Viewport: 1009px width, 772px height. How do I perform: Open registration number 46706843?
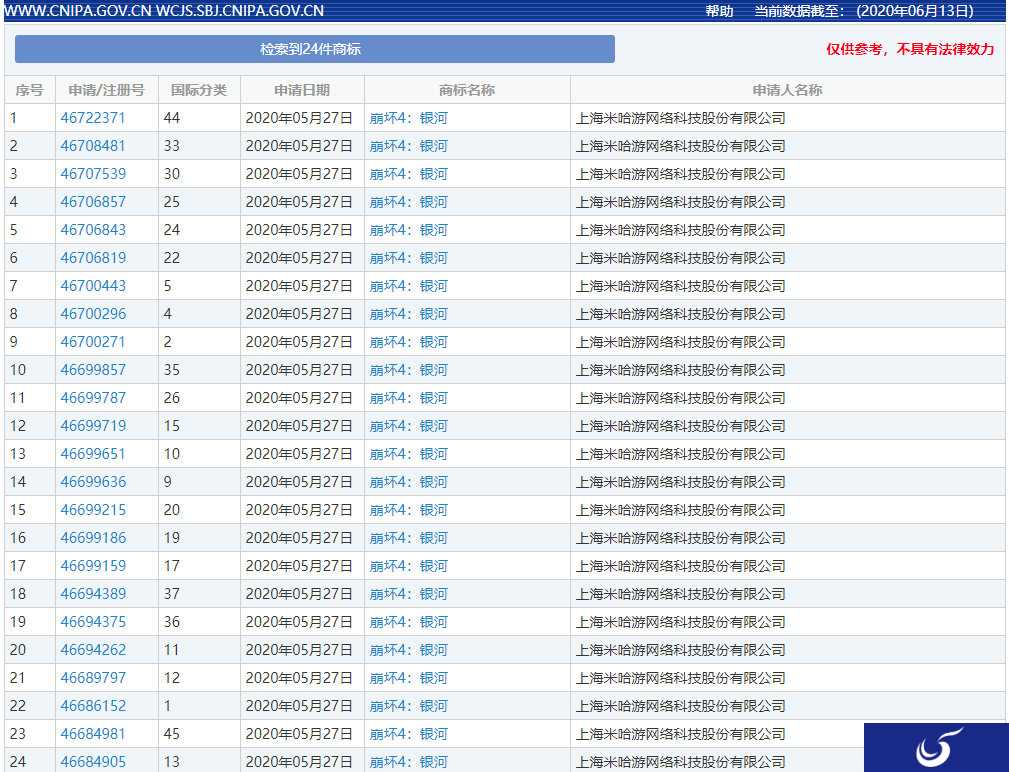click(93, 230)
